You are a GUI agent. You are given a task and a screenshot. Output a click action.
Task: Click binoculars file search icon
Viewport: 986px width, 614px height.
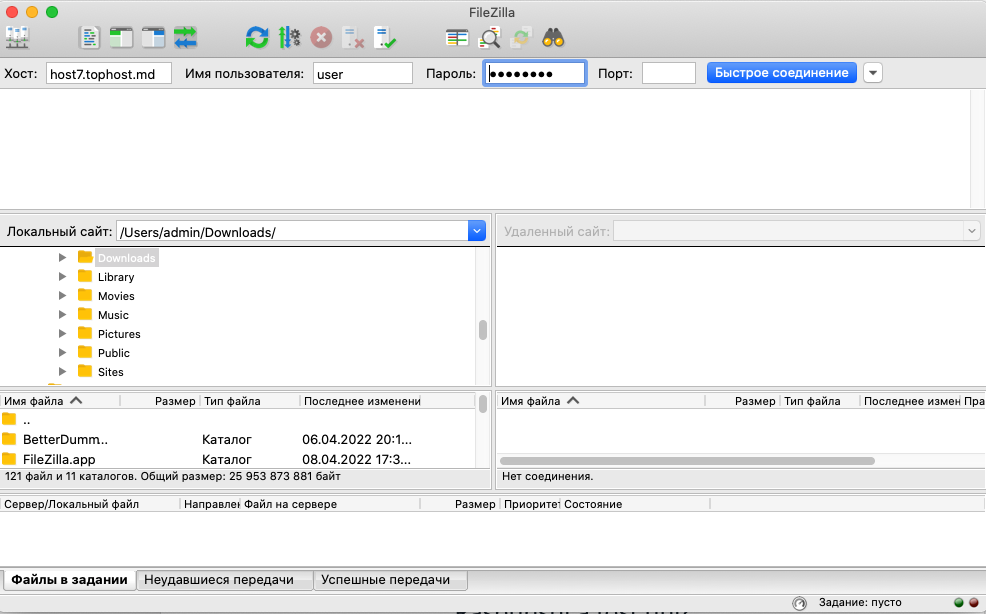pyautogui.click(x=553, y=38)
